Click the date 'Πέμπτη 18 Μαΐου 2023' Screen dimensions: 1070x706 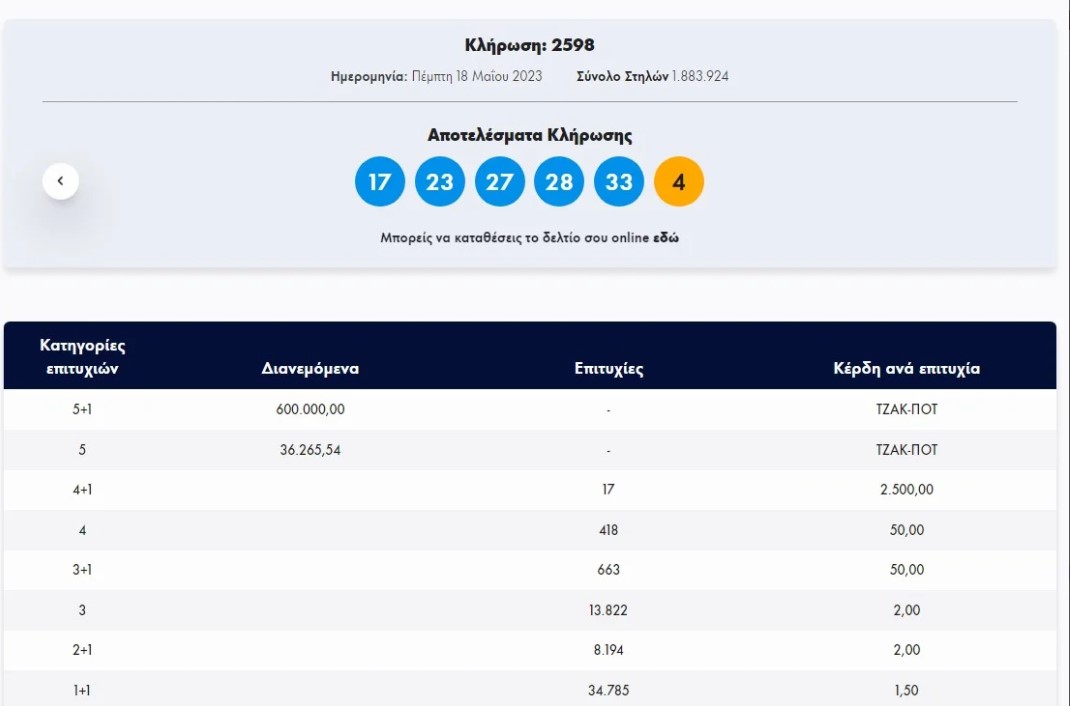(x=477, y=76)
